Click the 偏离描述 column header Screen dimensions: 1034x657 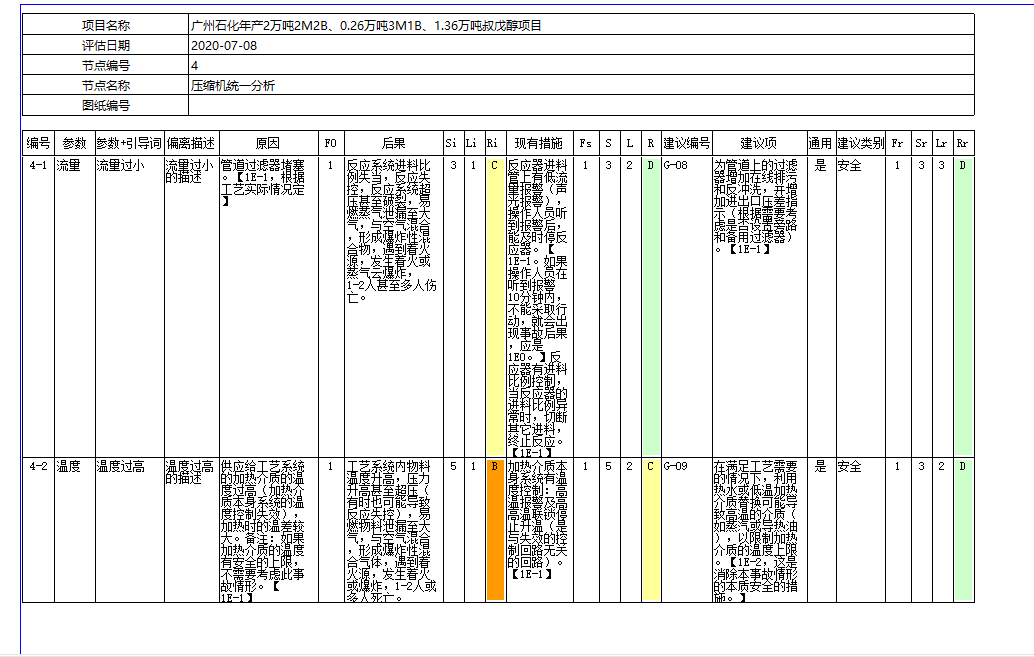click(x=191, y=143)
